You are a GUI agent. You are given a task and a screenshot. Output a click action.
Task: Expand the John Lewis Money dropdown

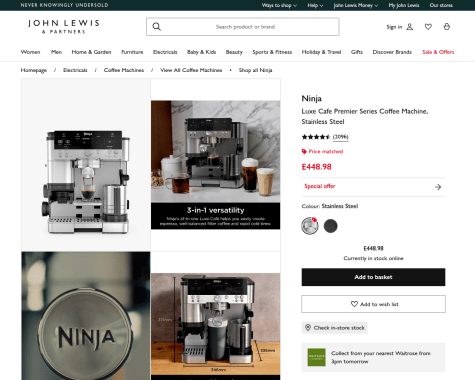[x=356, y=5]
